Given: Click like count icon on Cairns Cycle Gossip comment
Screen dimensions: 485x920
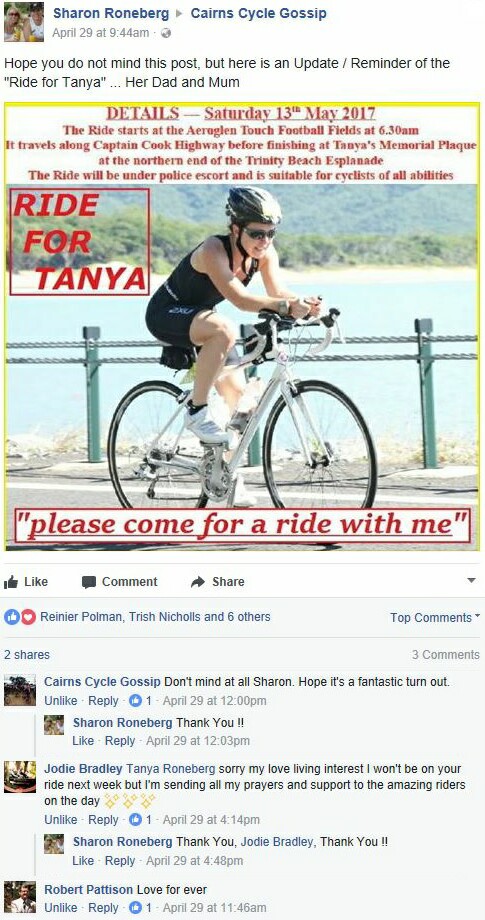Looking at the screenshot, I should (135, 701).
